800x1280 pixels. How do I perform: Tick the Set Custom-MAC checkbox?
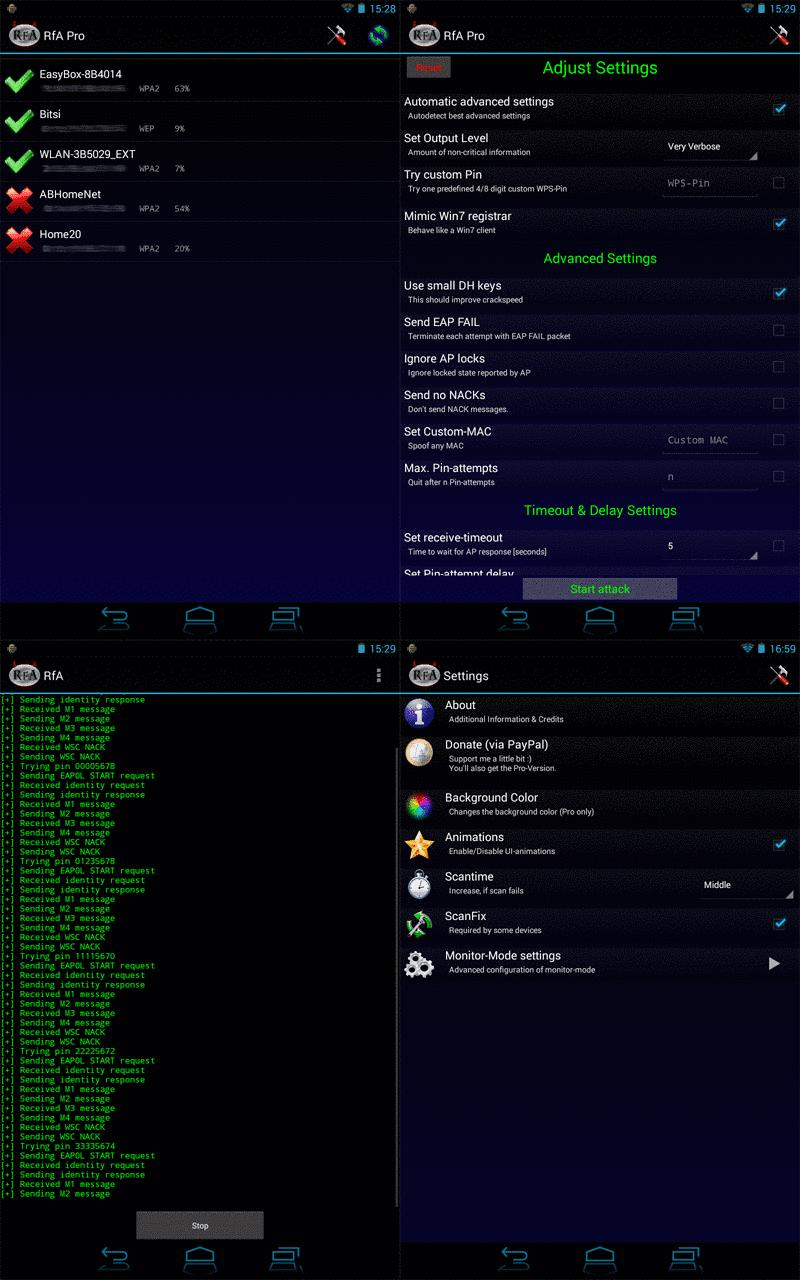point(779,440)
